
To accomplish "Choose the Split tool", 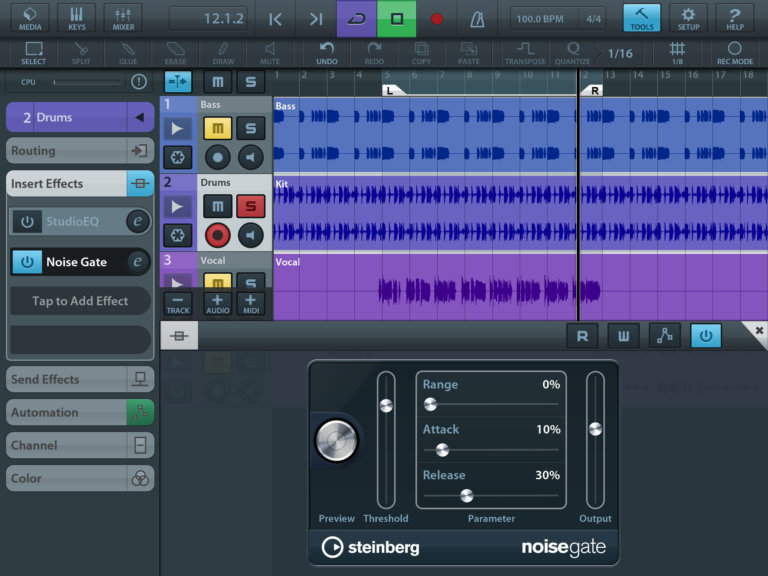I will 81,53.
